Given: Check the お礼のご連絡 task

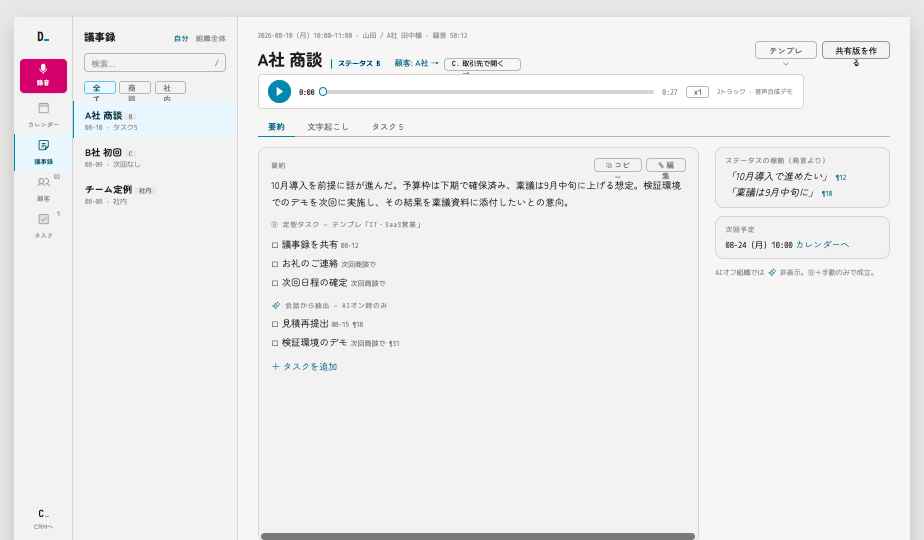Looking at the screenshot, I should point(275,264).
